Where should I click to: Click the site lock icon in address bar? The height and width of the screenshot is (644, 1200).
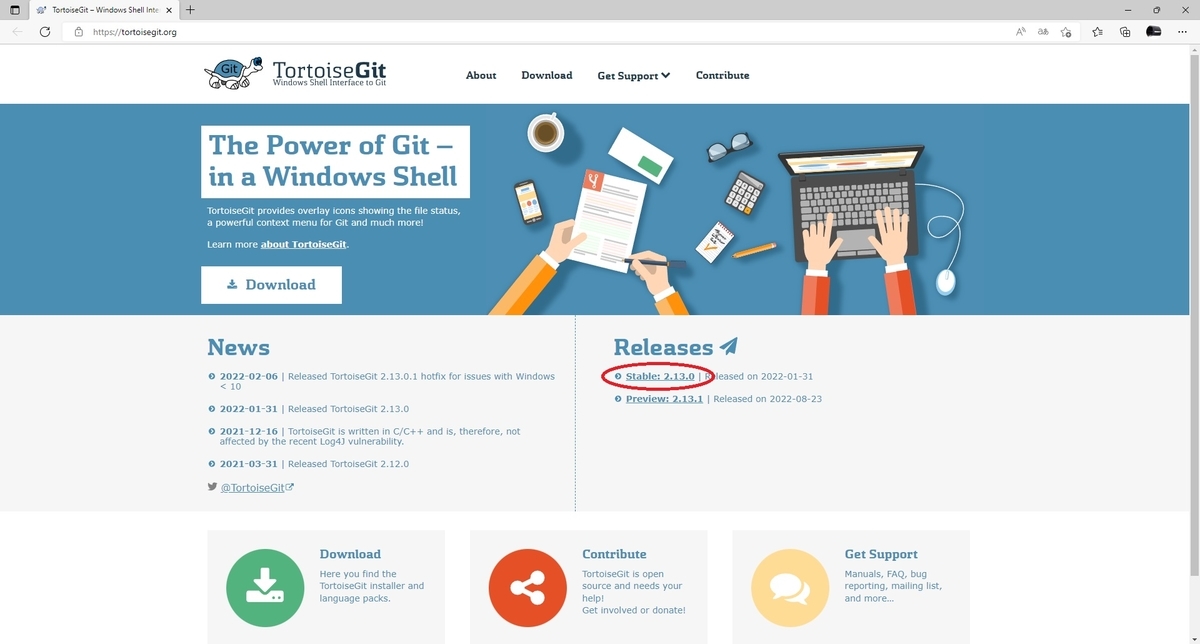pos(79,32)
